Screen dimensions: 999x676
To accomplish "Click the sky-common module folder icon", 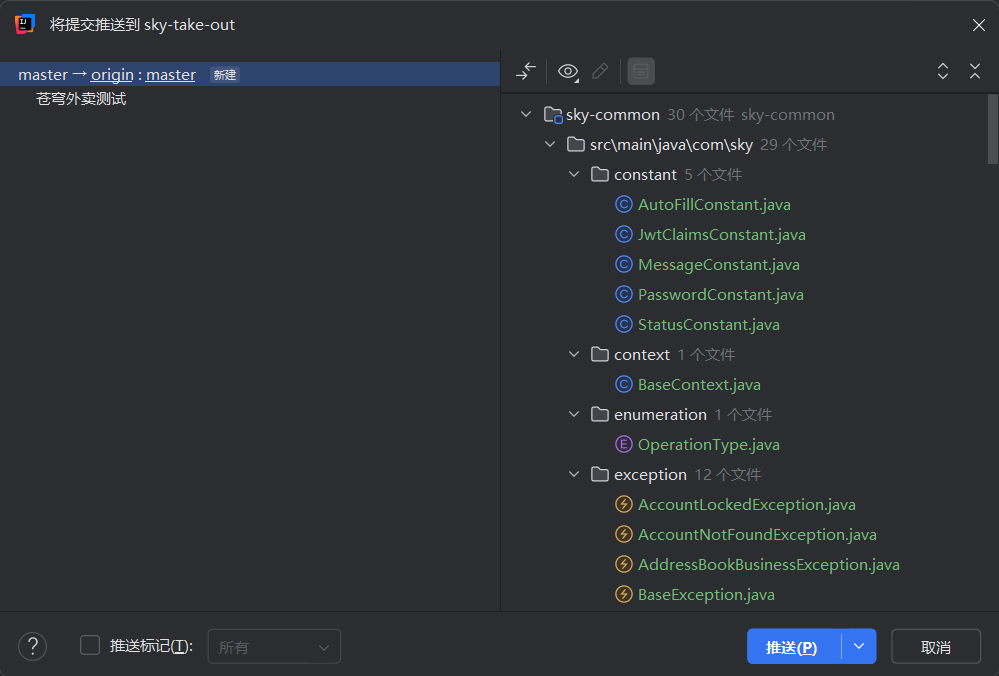I will 552,115.
